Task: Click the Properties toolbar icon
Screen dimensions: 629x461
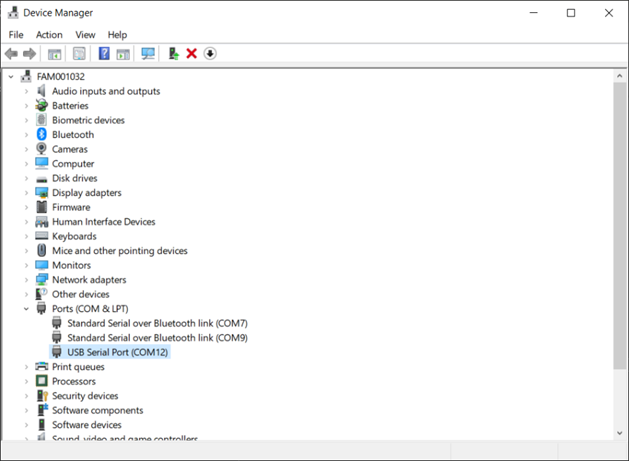Action: (x=79, y=54)
